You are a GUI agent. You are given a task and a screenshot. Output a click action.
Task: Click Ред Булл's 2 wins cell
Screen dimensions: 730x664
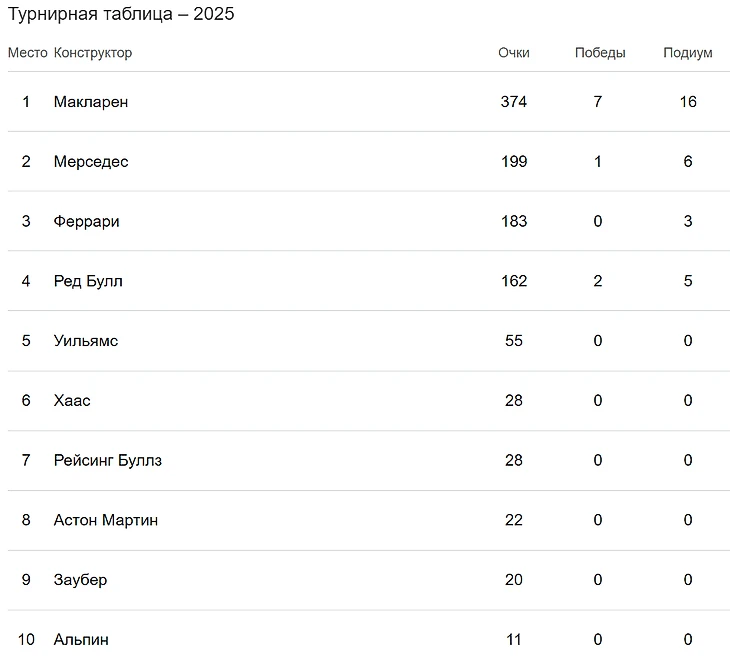[598, 281]
